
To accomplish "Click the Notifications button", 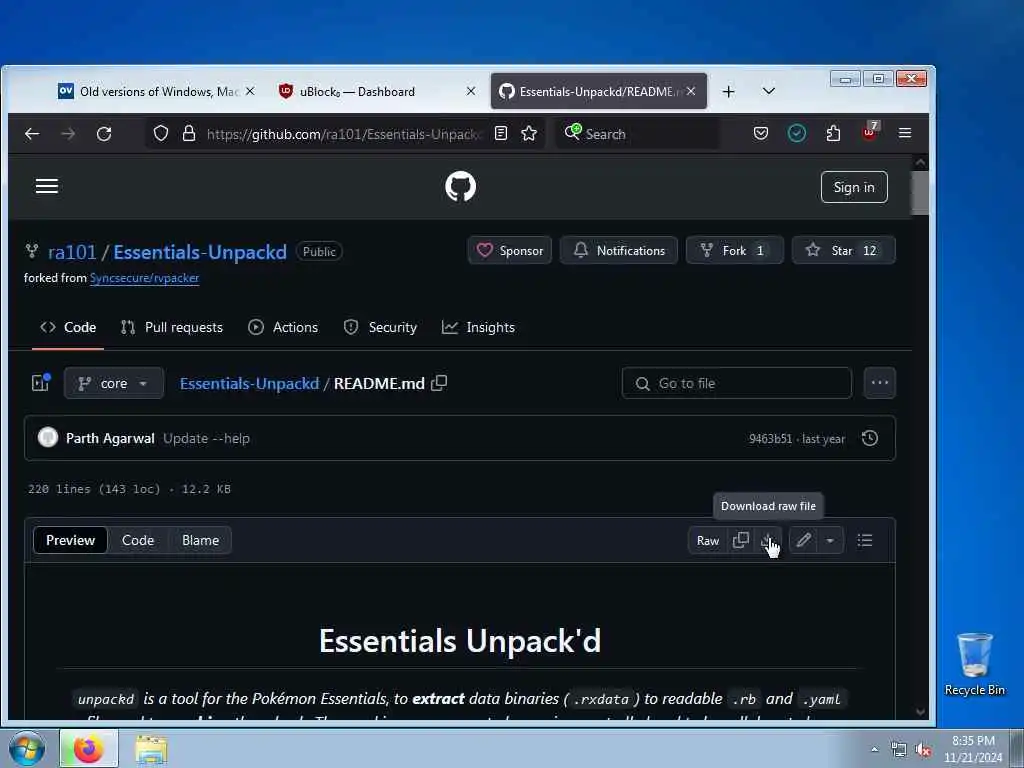I will coord(618,251).
